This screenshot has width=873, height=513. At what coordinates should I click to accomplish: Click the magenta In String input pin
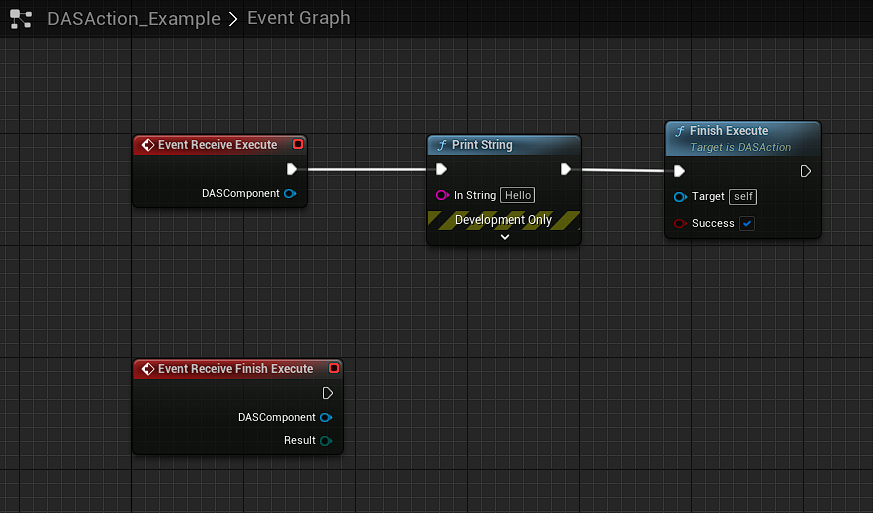pos(442,196)
